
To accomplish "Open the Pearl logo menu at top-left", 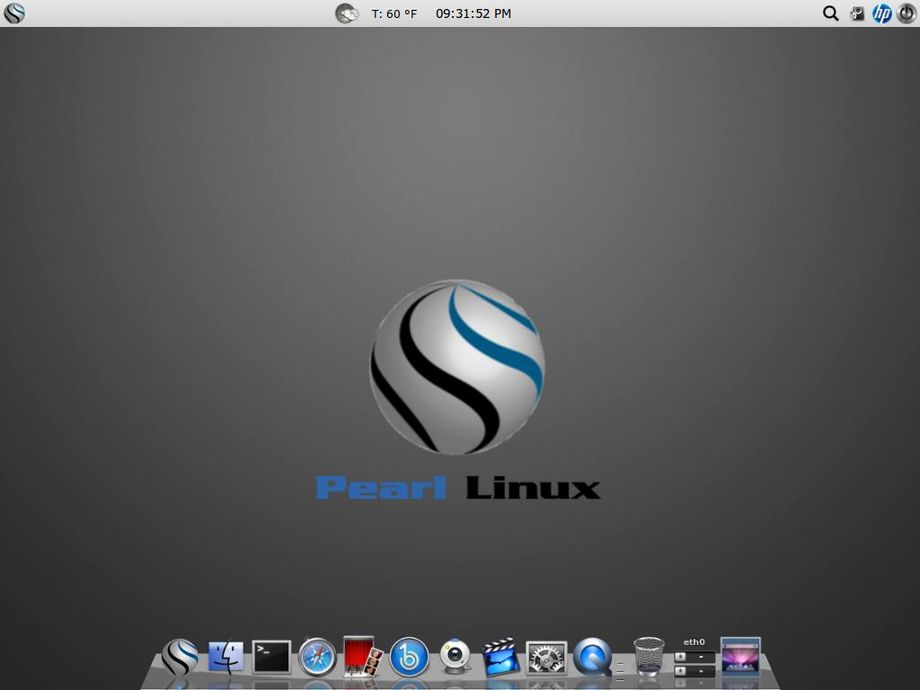I will pyautogui.click(x=12, y=13).
